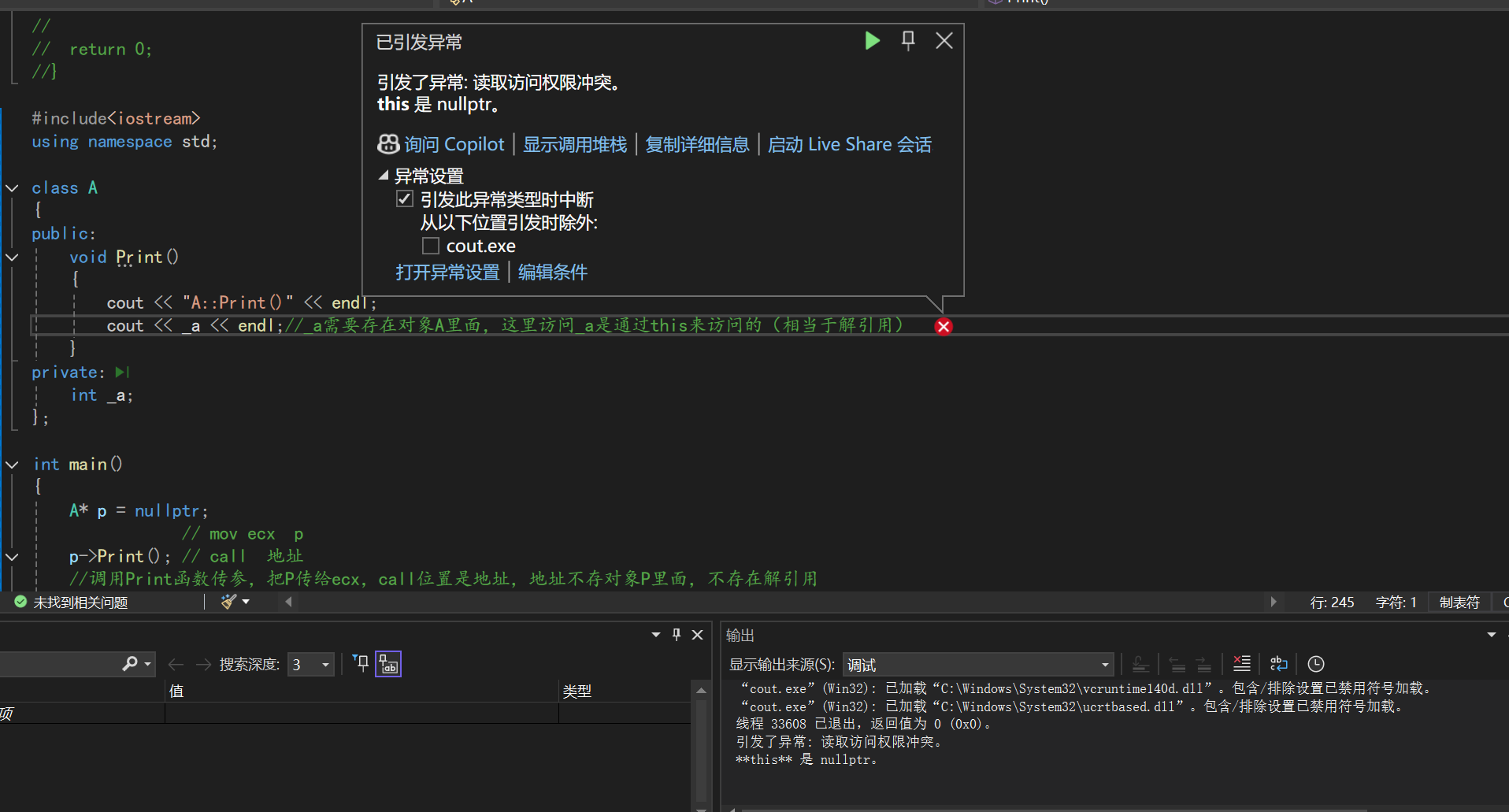This screenshot has width=1509, height=812.
Task: Click the Ask Copilot link
Action: tap(454, 144)
